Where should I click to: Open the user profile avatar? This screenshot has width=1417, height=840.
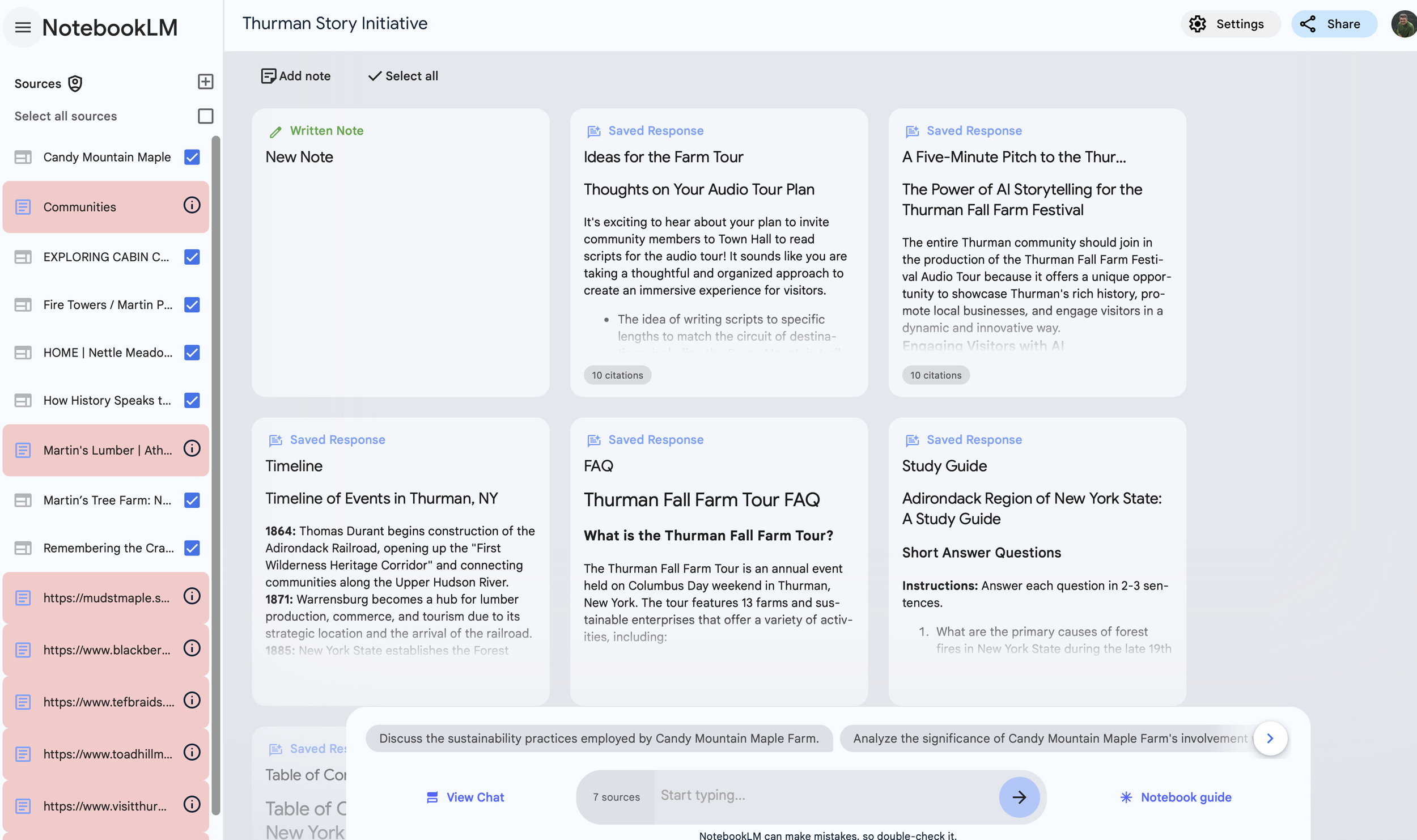pos(1403,24)
